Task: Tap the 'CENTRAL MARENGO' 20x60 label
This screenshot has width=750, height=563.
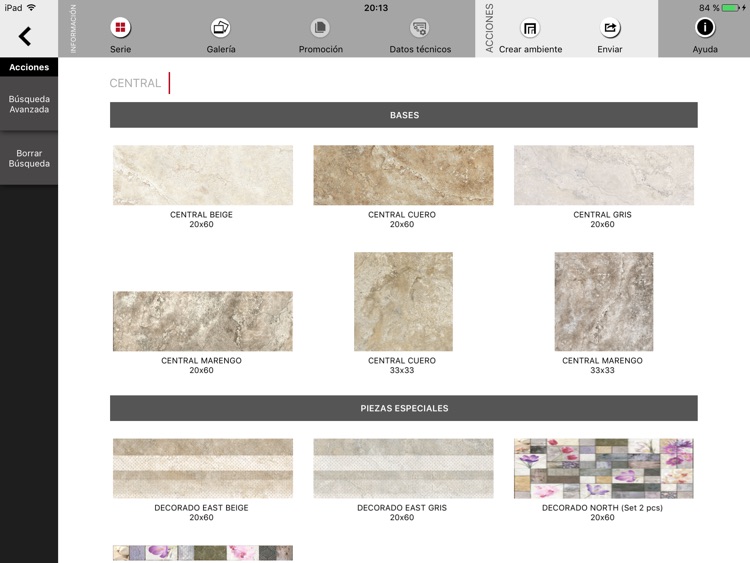Action: click(x=201, y=361)
